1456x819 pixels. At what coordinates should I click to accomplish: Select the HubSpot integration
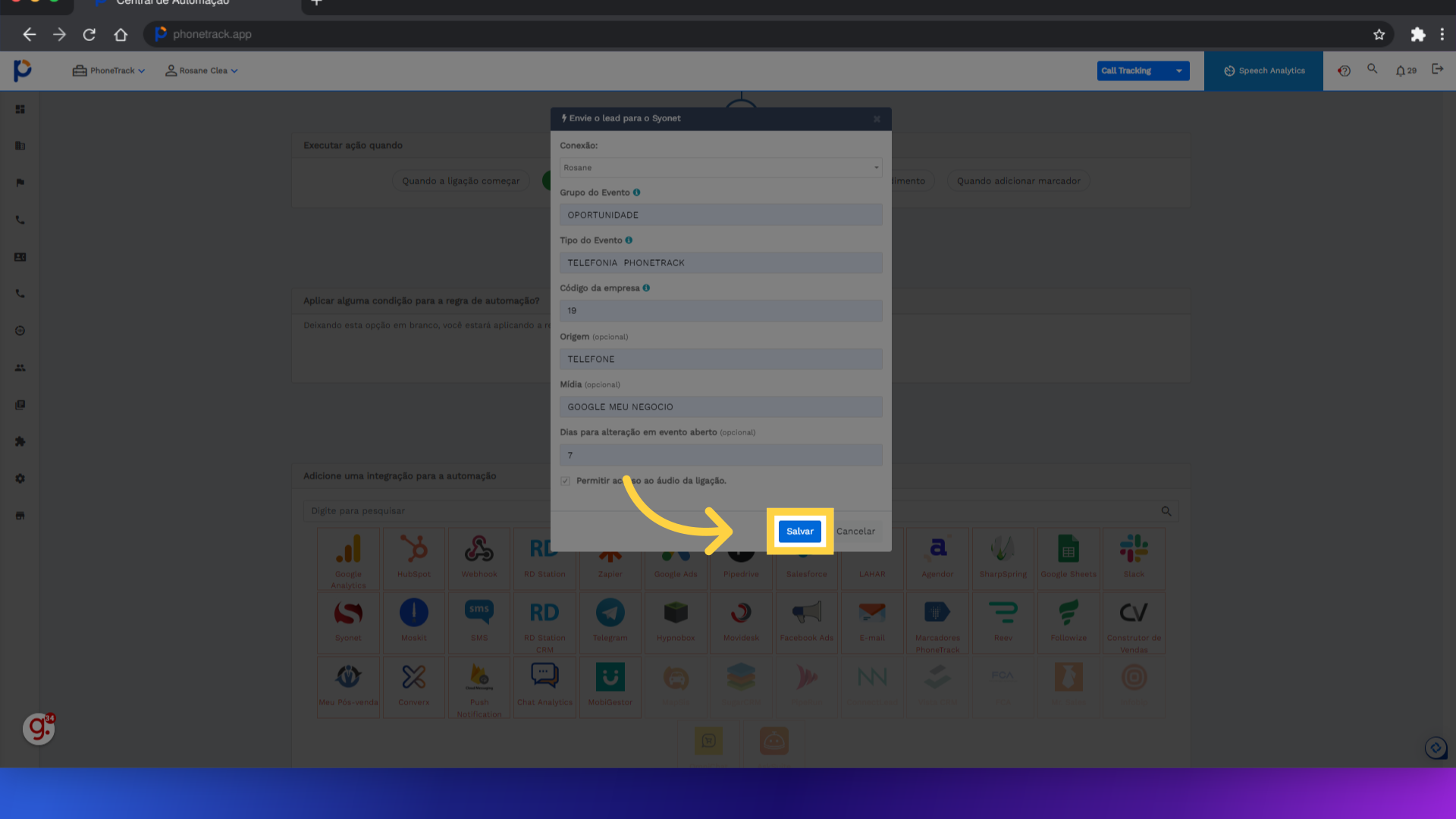pos(414,559)
